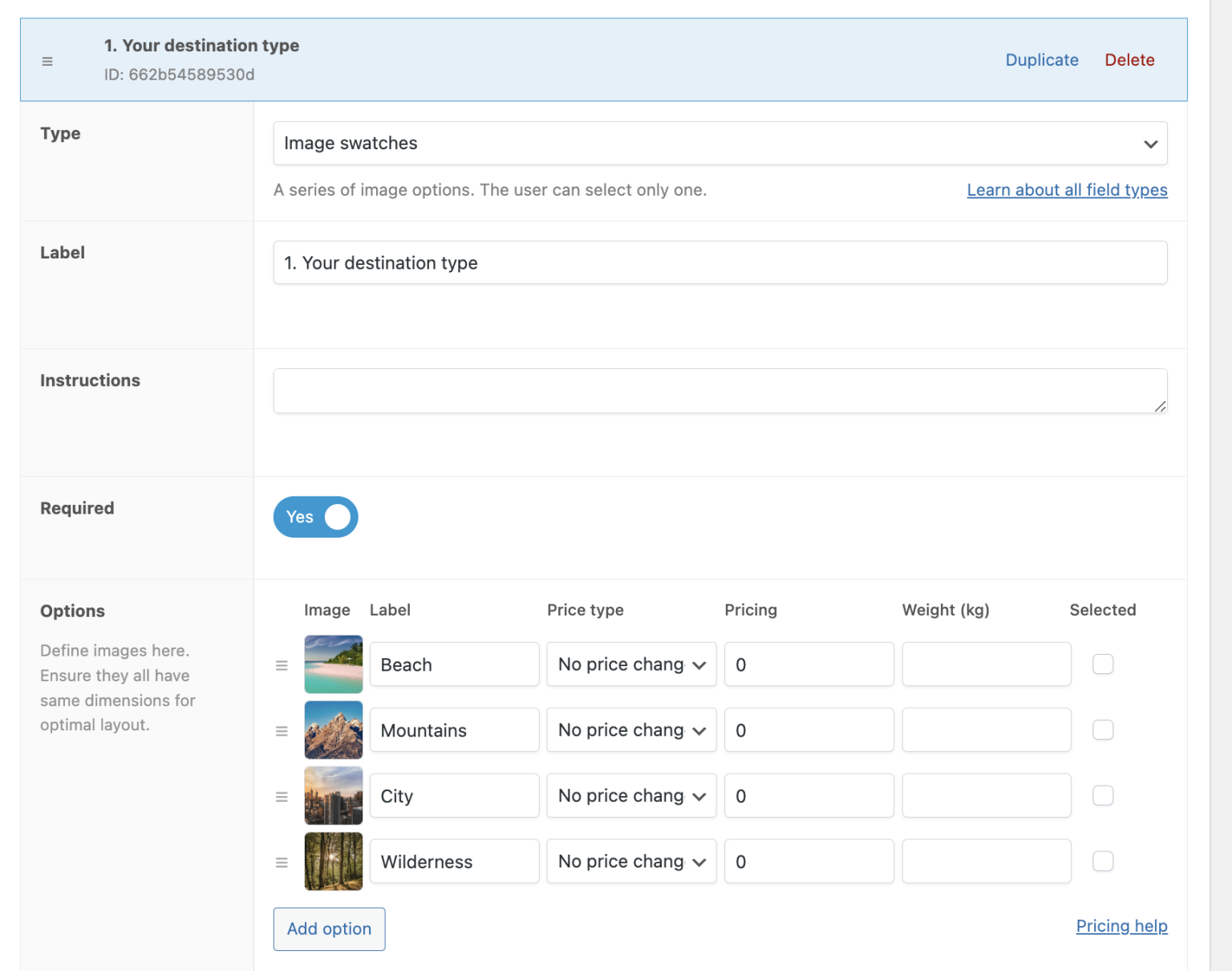1232x971 pixels.
Task: Click the Duplicate link
Action: [1041, 59]
